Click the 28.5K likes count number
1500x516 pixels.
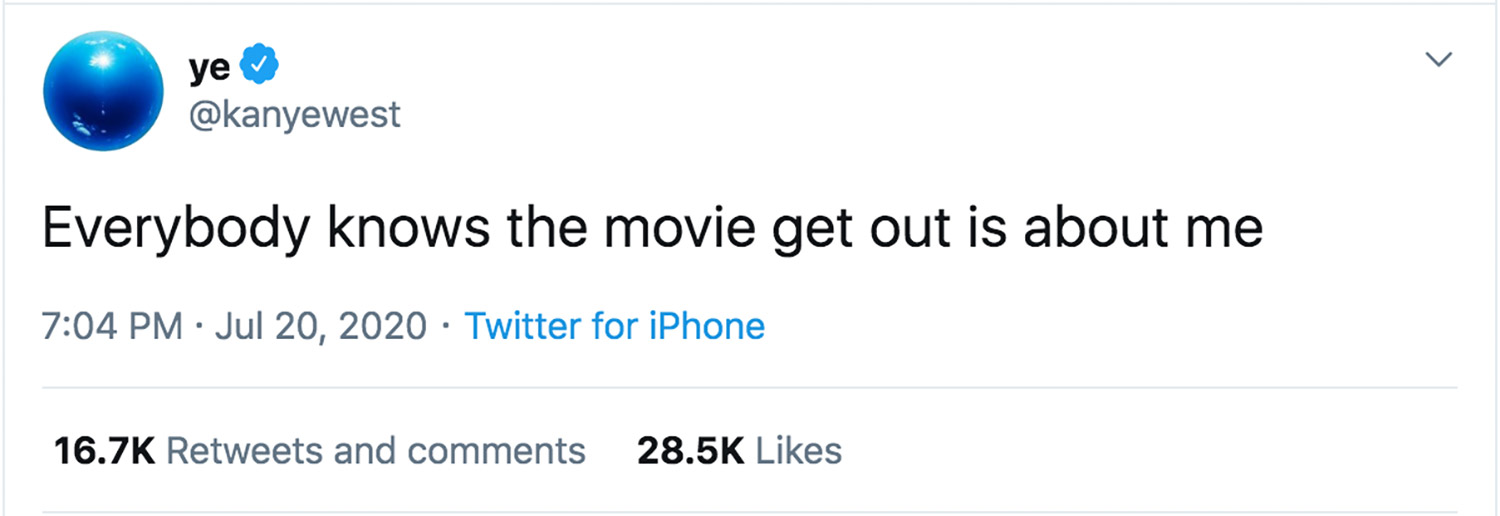(690, 451)
